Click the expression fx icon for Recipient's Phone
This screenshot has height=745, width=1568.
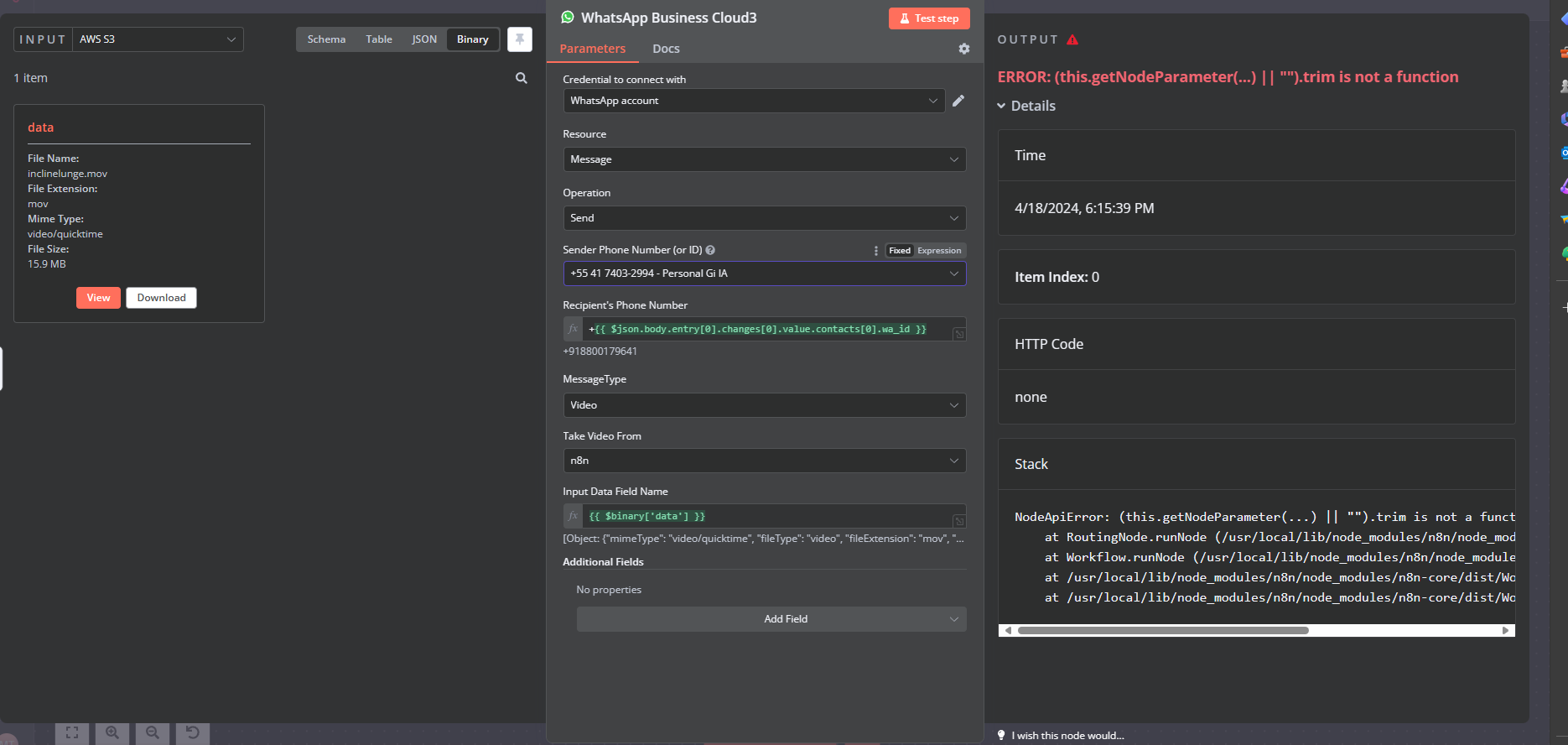[574, 329]
